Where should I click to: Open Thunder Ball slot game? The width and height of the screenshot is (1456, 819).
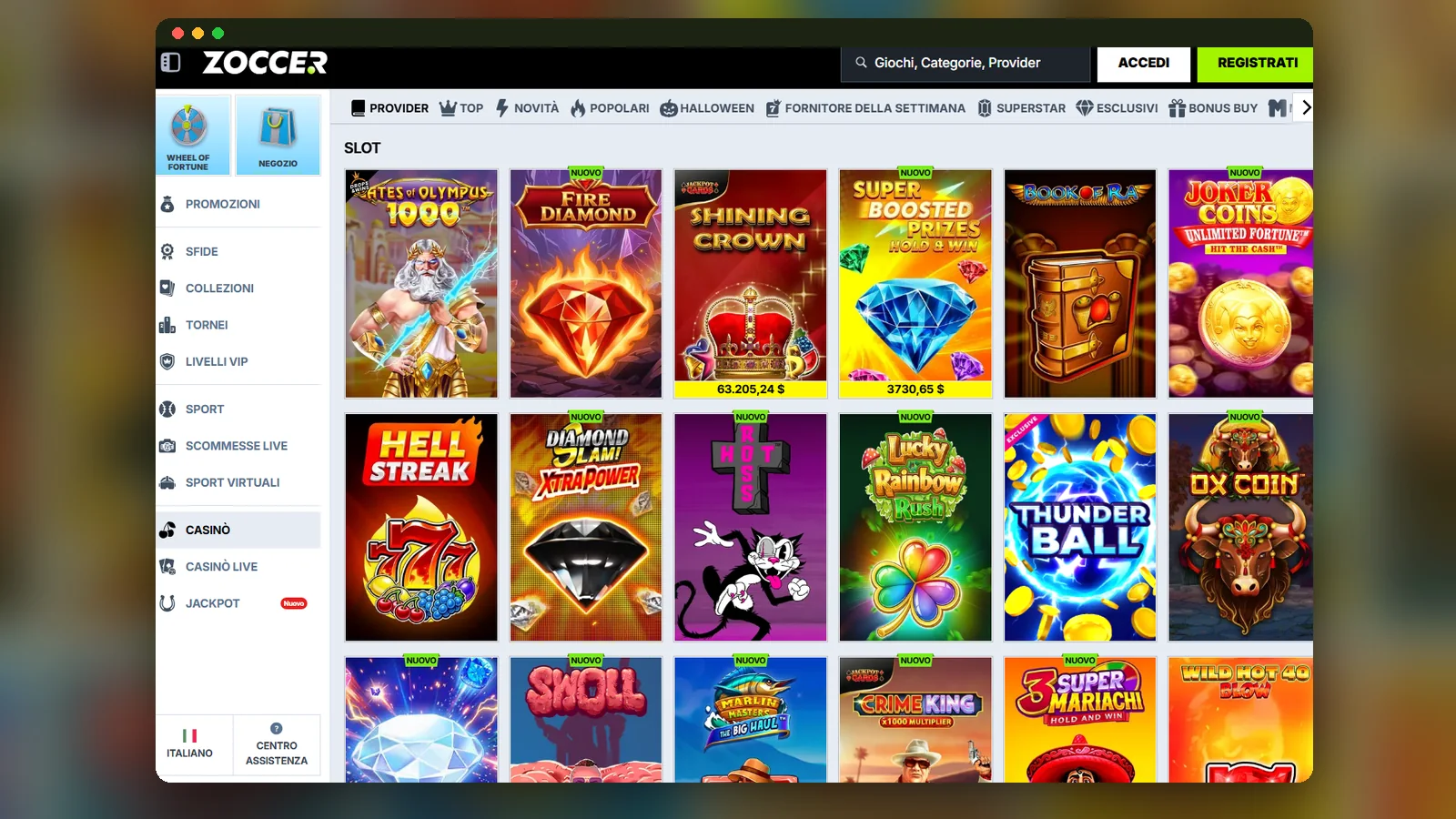tap(1080, 527)
